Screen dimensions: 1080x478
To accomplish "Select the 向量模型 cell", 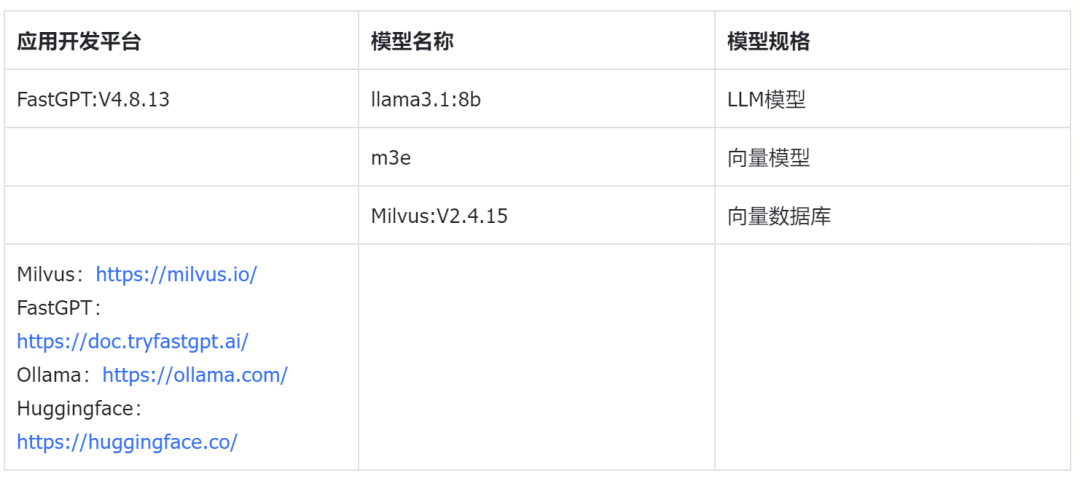I will click(768, 157).
